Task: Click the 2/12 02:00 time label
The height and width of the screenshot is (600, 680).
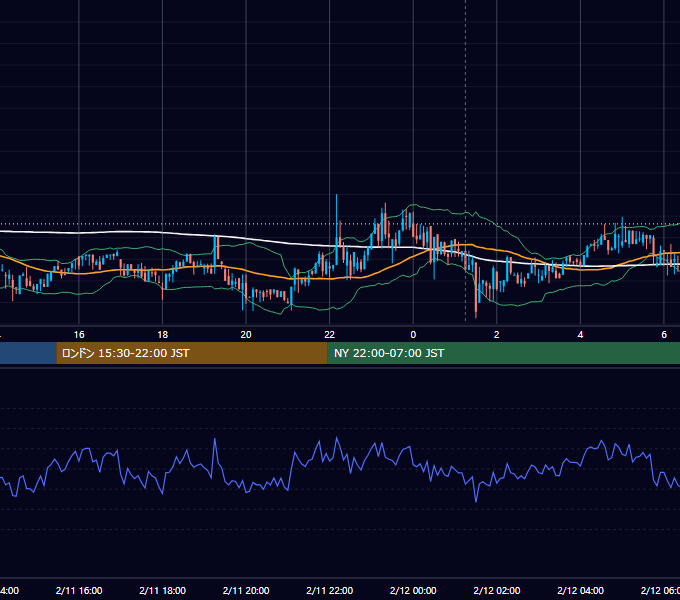Action: 497,590
